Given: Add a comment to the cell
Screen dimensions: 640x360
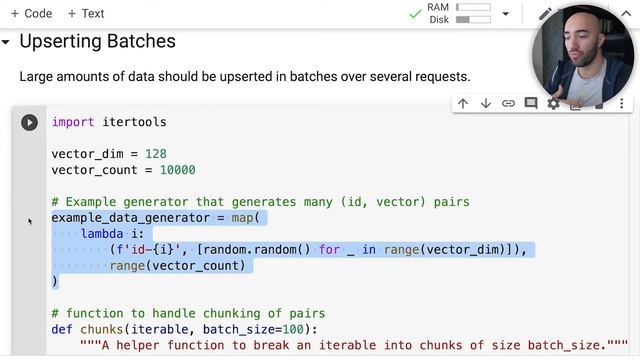Looking at the screenshot, I should point(531,103).
